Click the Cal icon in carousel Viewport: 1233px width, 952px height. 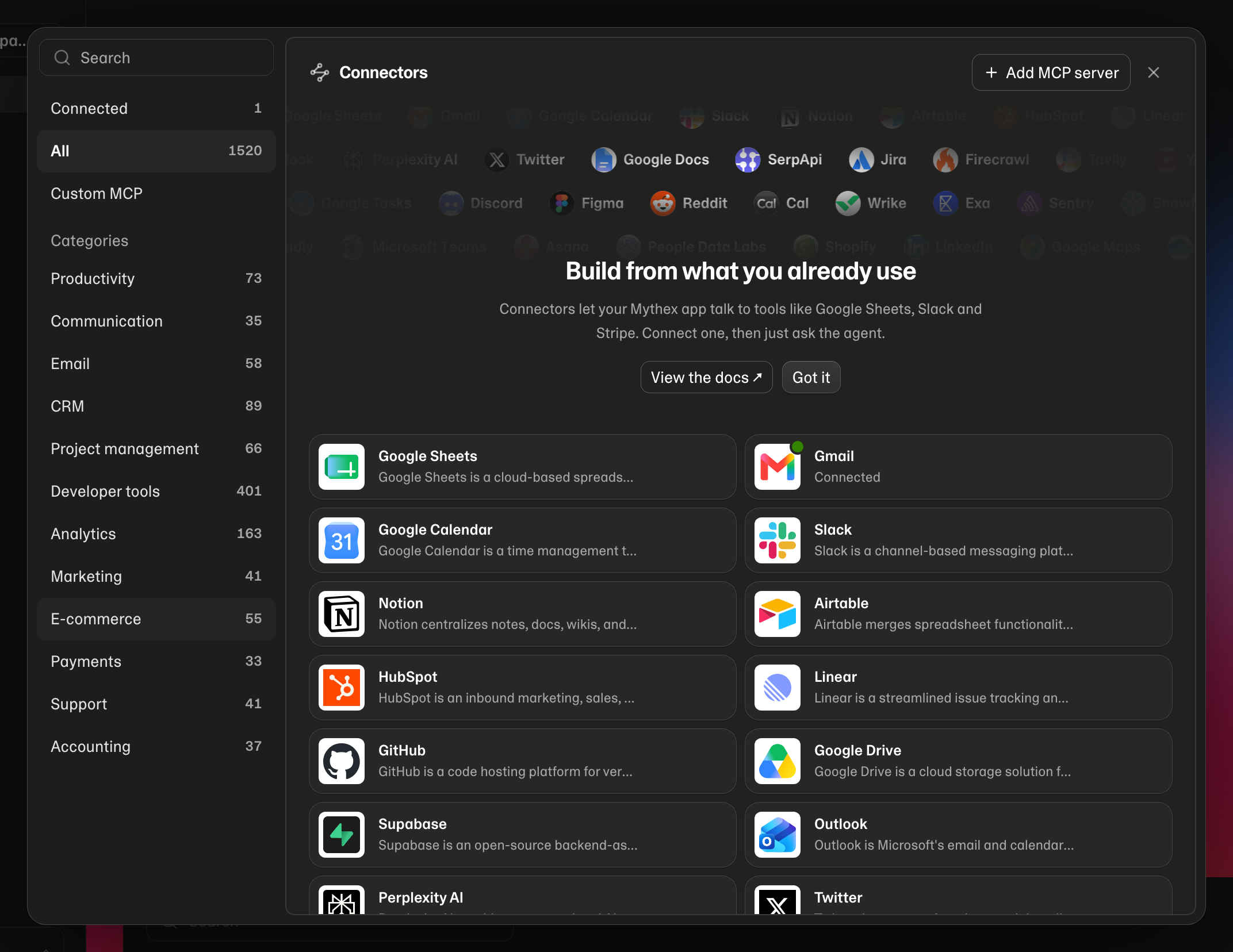point(766,204)
